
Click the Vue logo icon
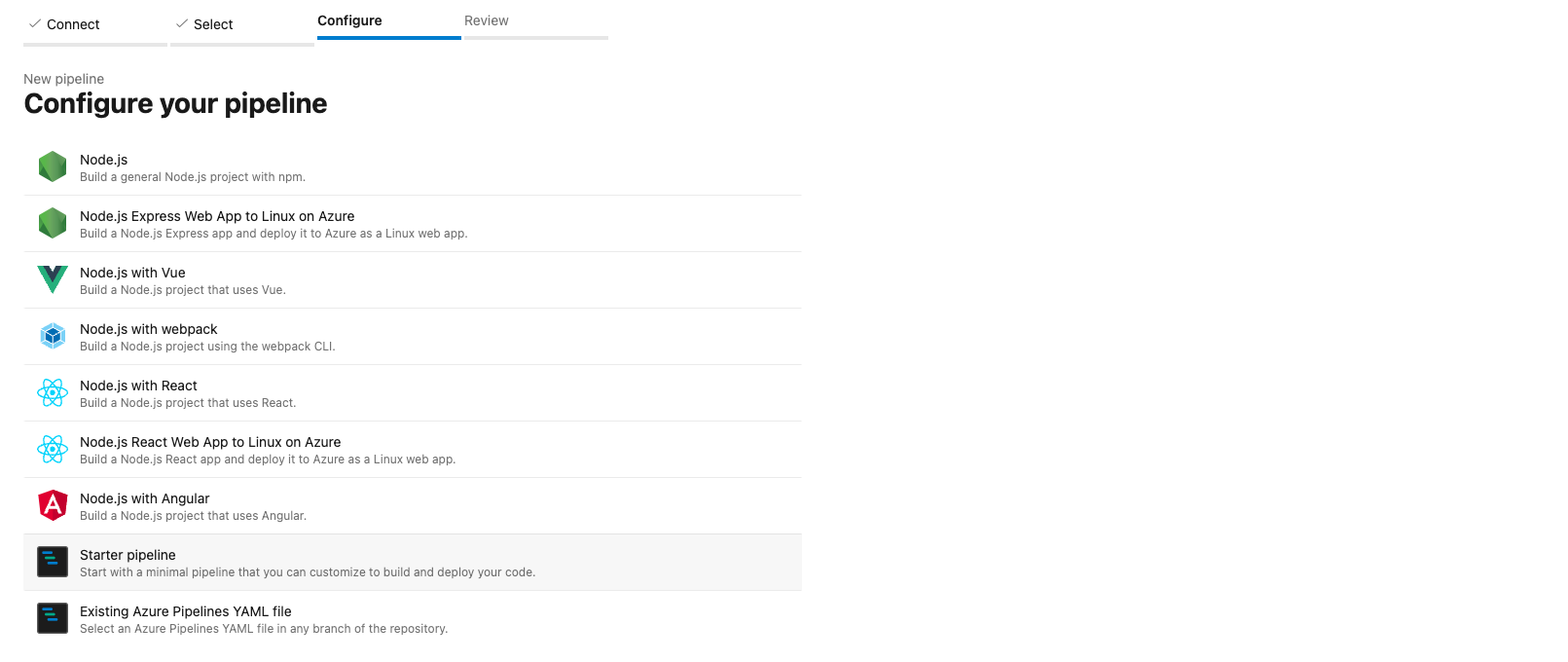point(53,279)
